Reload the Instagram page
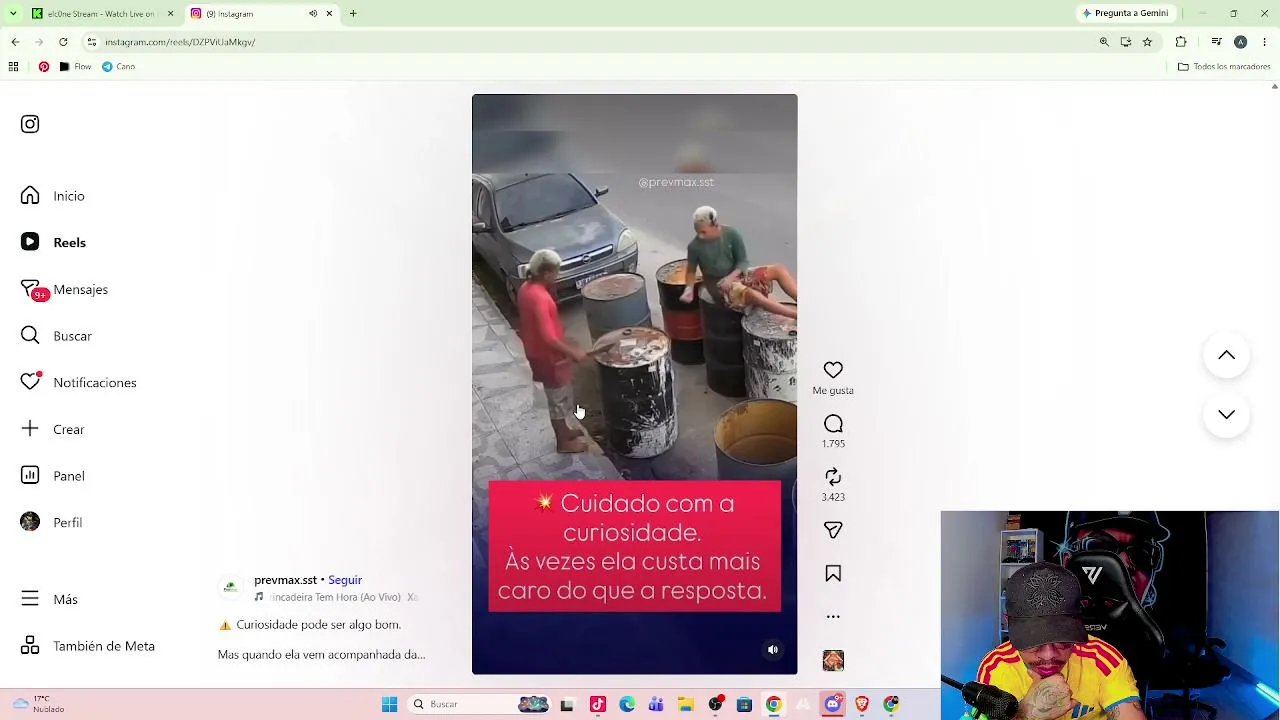 63,42
